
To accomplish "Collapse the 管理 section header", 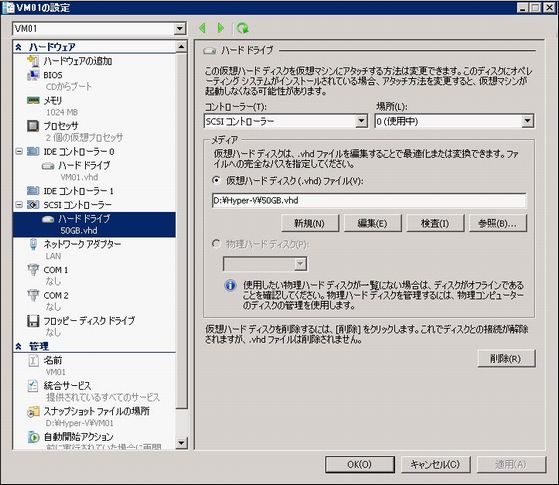I will pyautogui.click(x=19, y=346).
